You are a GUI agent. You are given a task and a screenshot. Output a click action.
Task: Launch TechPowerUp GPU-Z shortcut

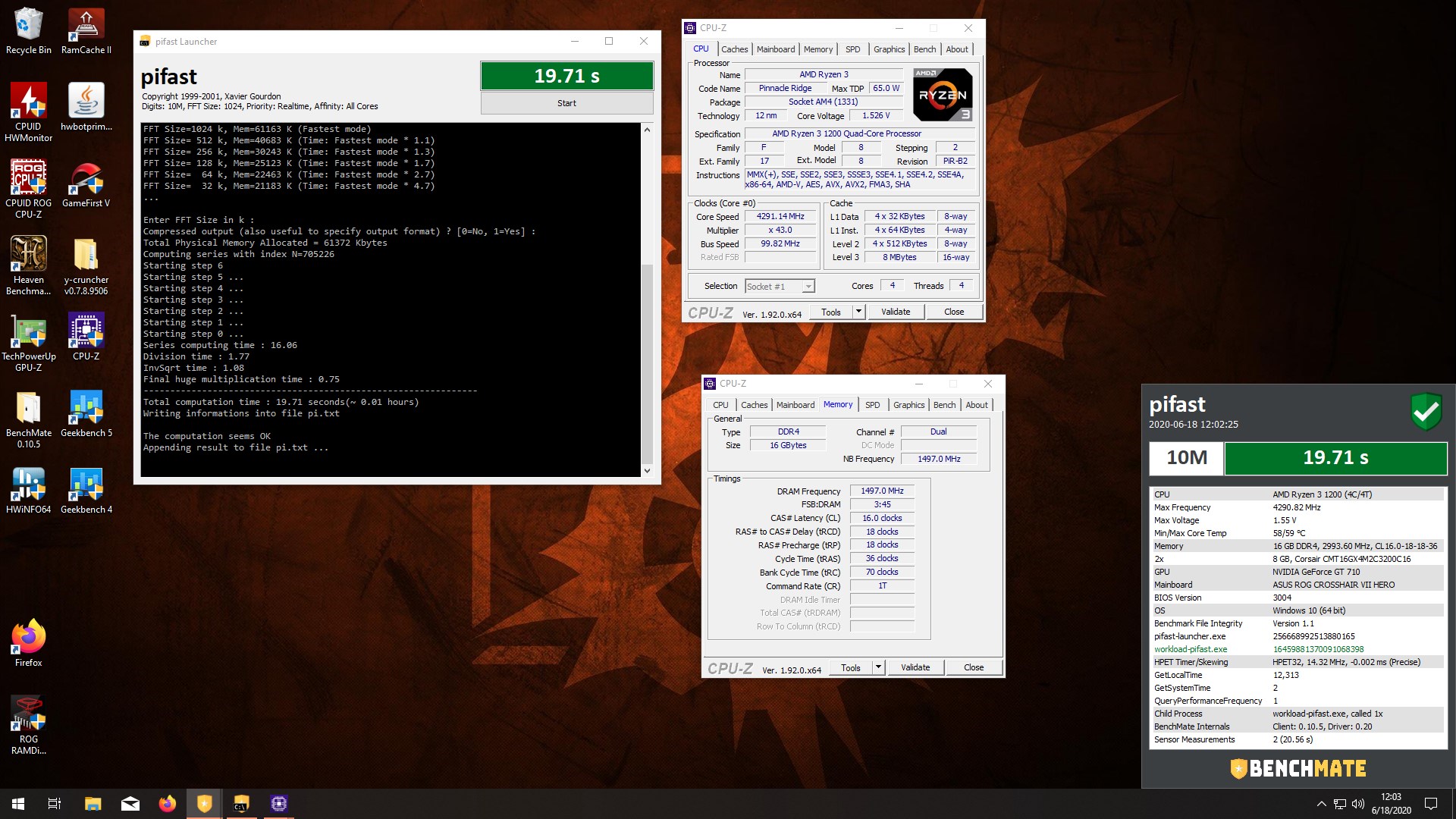tap(28, 341)
